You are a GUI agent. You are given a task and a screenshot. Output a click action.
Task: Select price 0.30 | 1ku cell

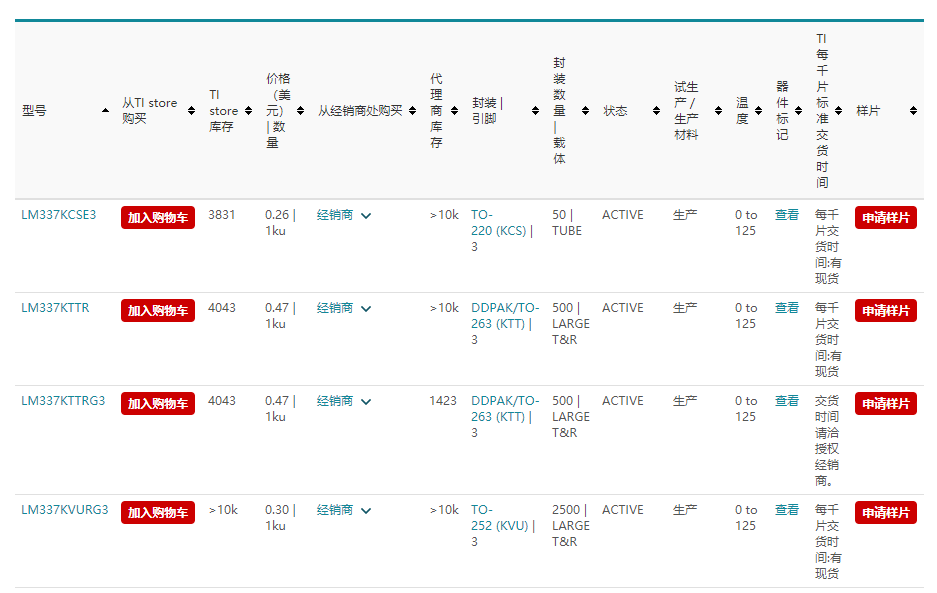(x=280, y=518)
